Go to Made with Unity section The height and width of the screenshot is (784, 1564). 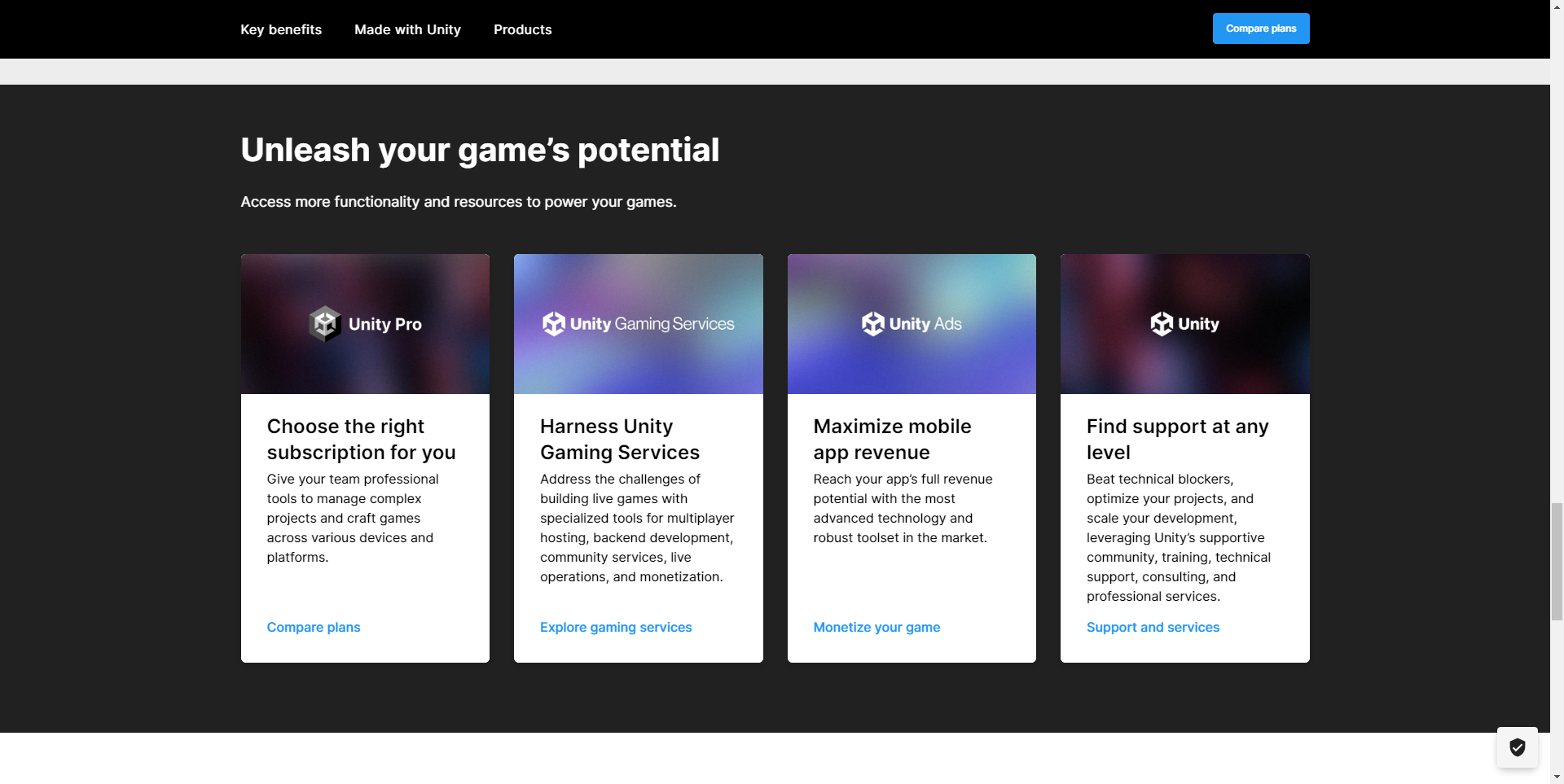[x=407, y=29]
